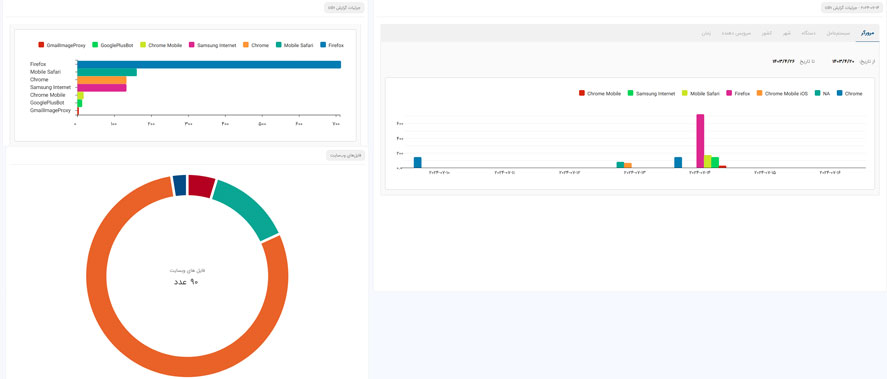Toggle Chrome legend in daily column chart
The height and width of the screenshot is (379, 887).
coord(850,93)
